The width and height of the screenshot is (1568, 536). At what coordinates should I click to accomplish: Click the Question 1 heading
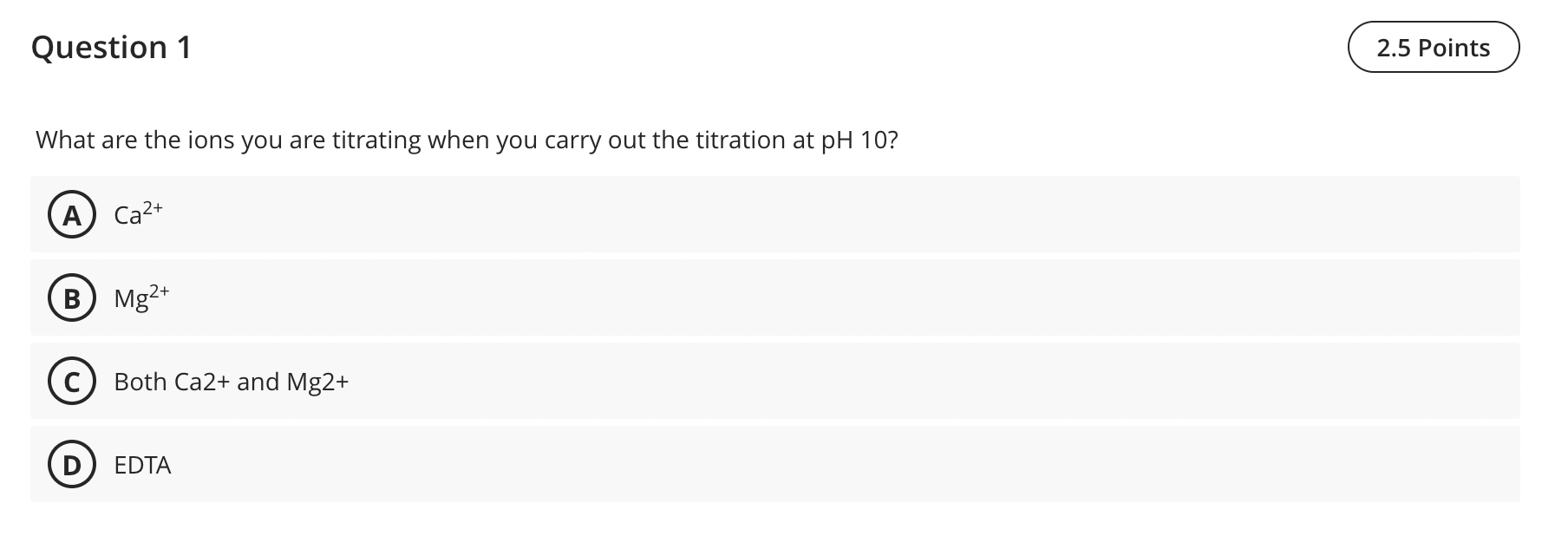pos(111,48)
